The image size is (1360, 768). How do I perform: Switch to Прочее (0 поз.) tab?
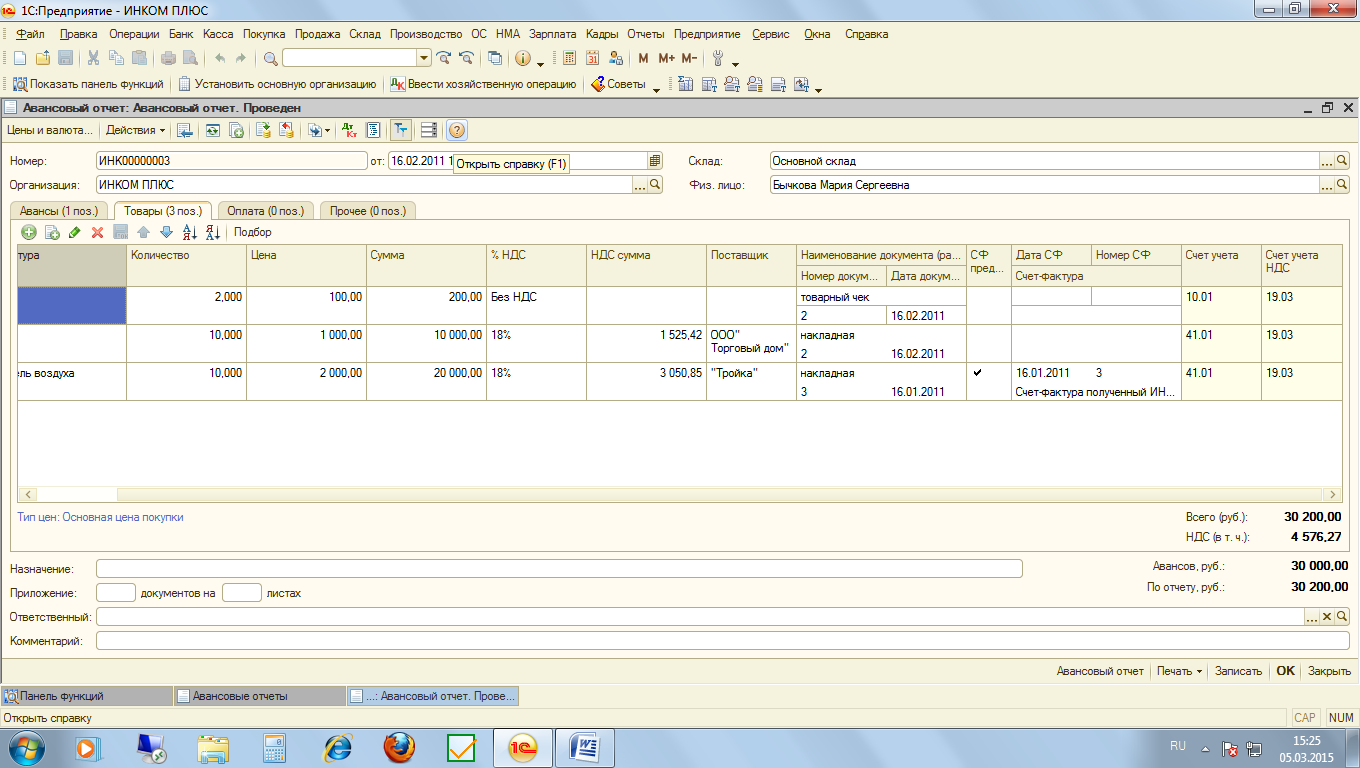[369, 210]
